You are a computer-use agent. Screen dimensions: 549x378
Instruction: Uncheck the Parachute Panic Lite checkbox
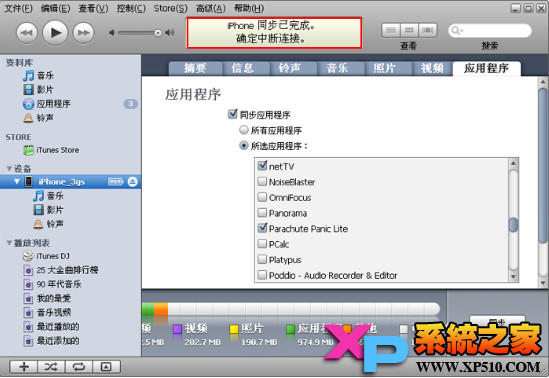[x=262, y=228]
